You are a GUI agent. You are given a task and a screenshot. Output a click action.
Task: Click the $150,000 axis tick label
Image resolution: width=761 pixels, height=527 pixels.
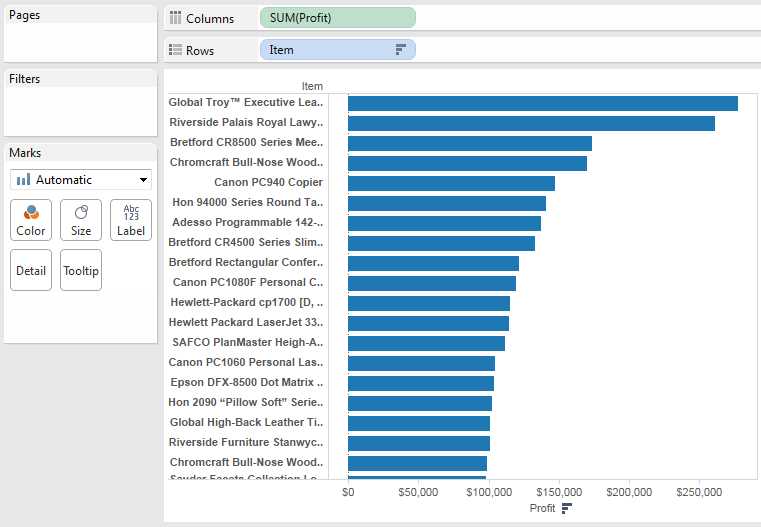559,492
